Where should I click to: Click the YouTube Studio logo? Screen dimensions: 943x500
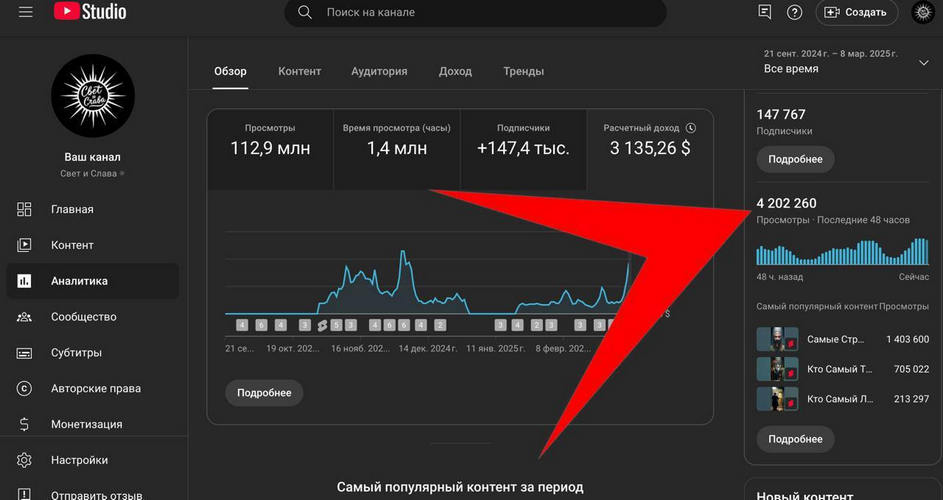coord(90,12)
